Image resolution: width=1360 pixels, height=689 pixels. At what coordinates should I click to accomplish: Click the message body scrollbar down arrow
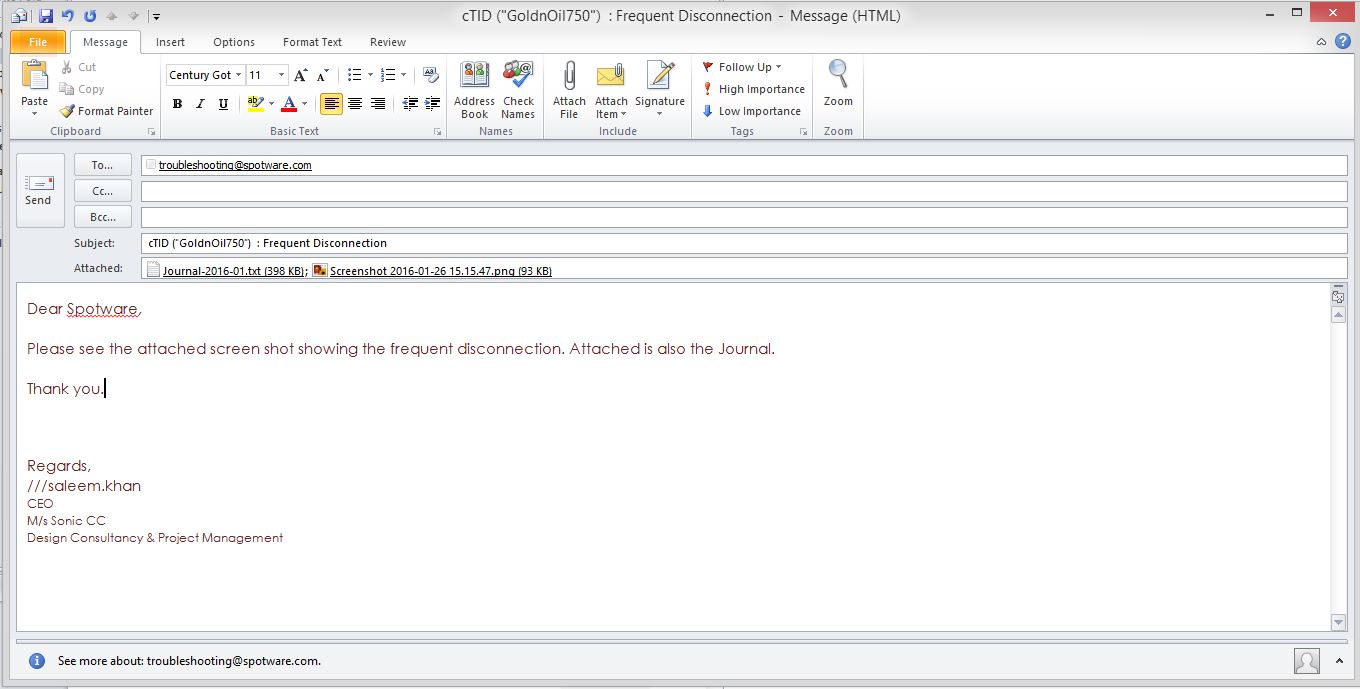pyautogui.click(x=1339, y=622)
